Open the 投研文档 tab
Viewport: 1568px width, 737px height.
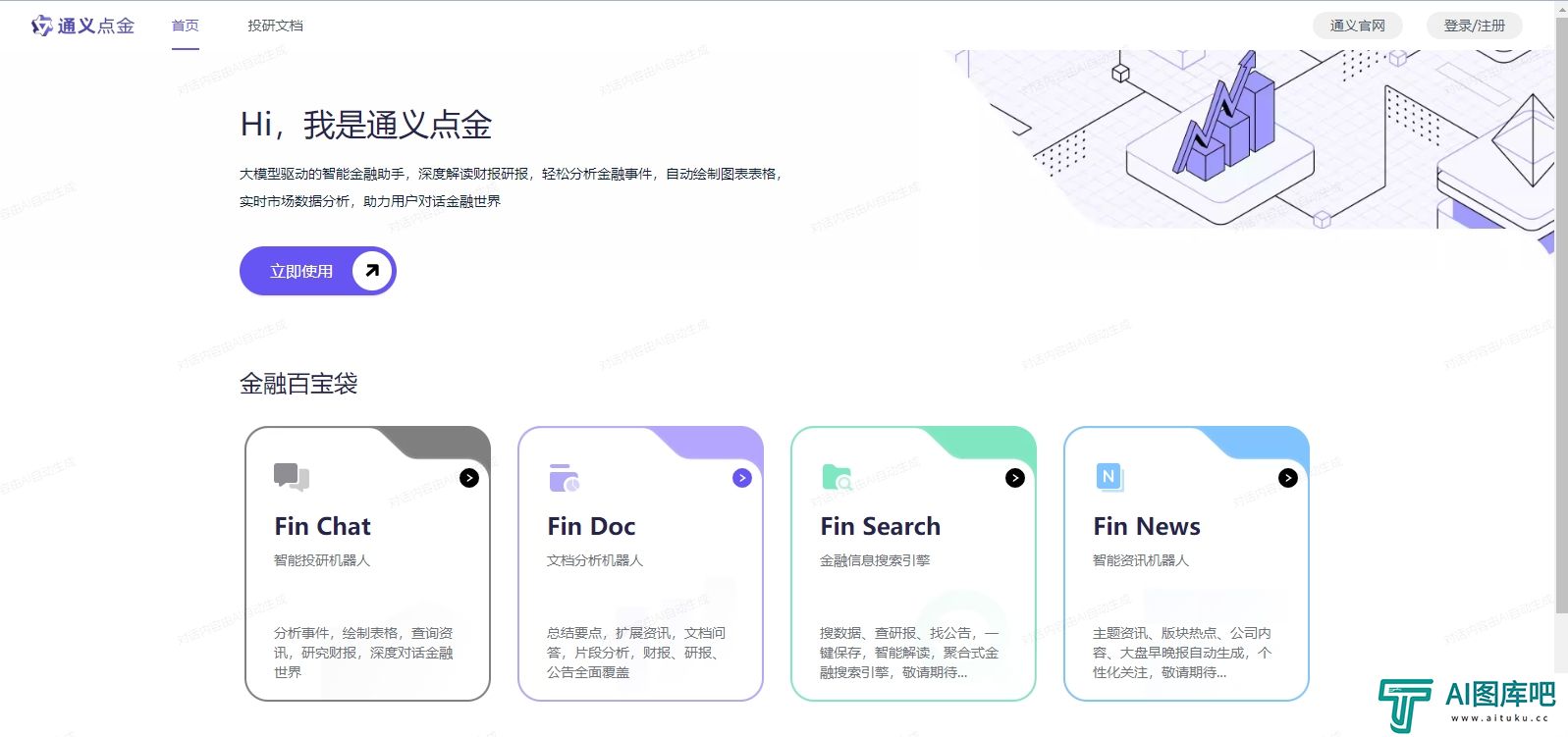[x=275, y=26]
